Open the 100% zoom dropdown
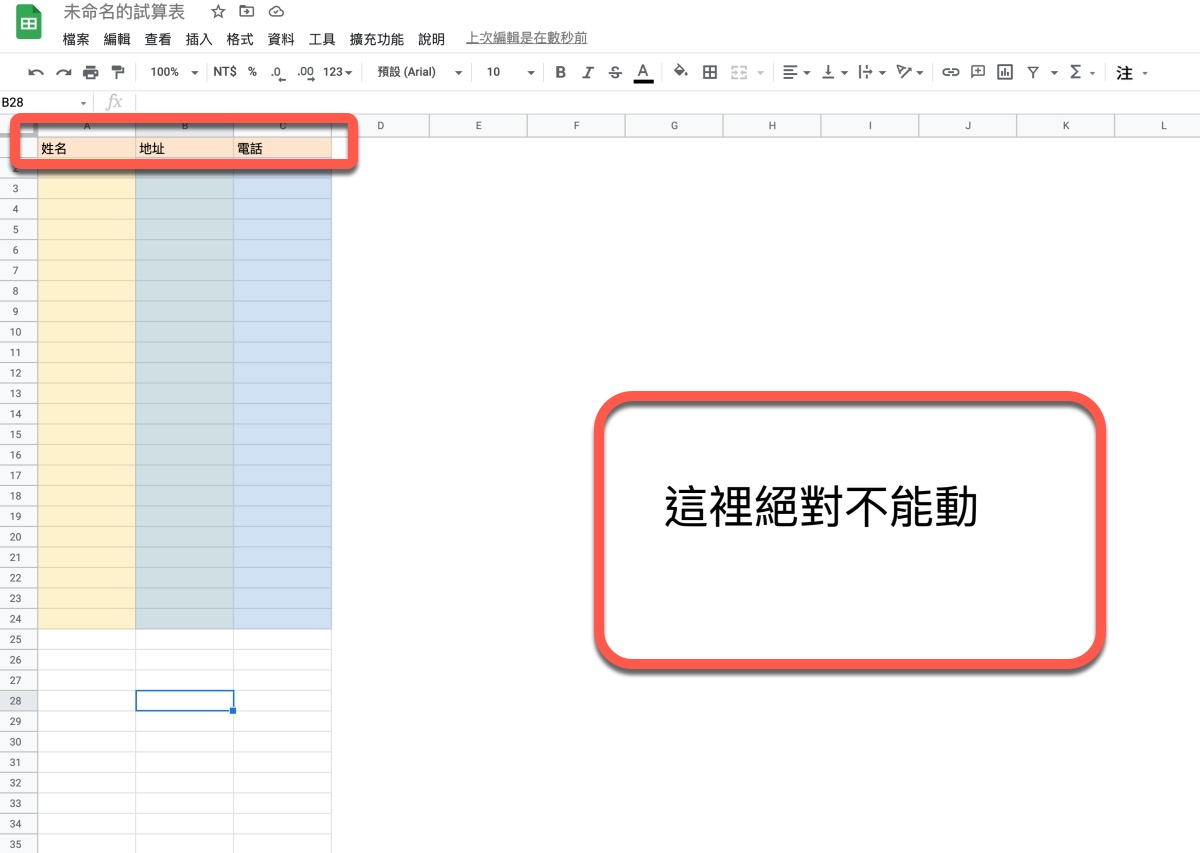 click(x=174, y=72)
